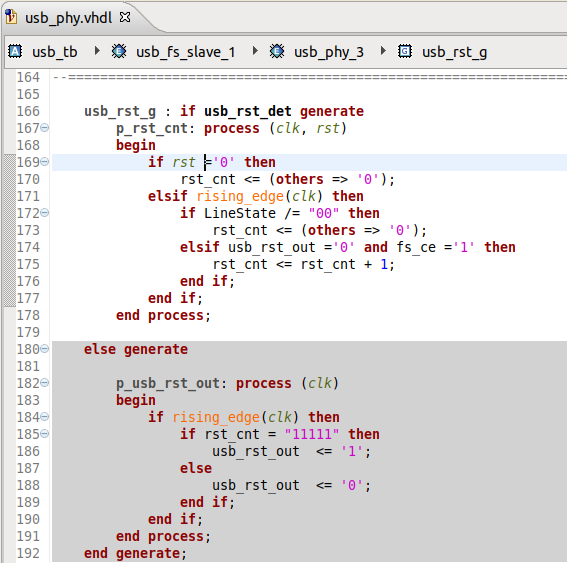The width and height of the screenshot is (567, 563).
Task: Click the "11111" string literal on line 185
Action: pyautogui.click(x=312, y=434)
